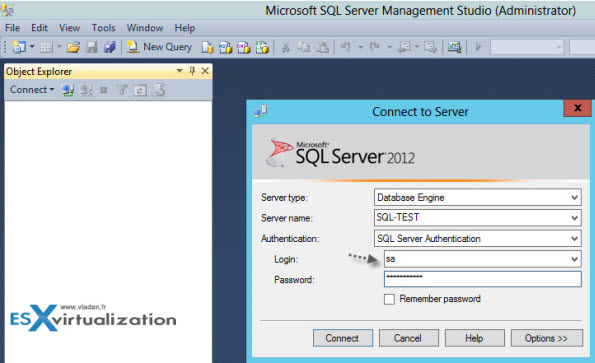Click the Filter funnel icon

pyautogui.click(x=122, y=90)
